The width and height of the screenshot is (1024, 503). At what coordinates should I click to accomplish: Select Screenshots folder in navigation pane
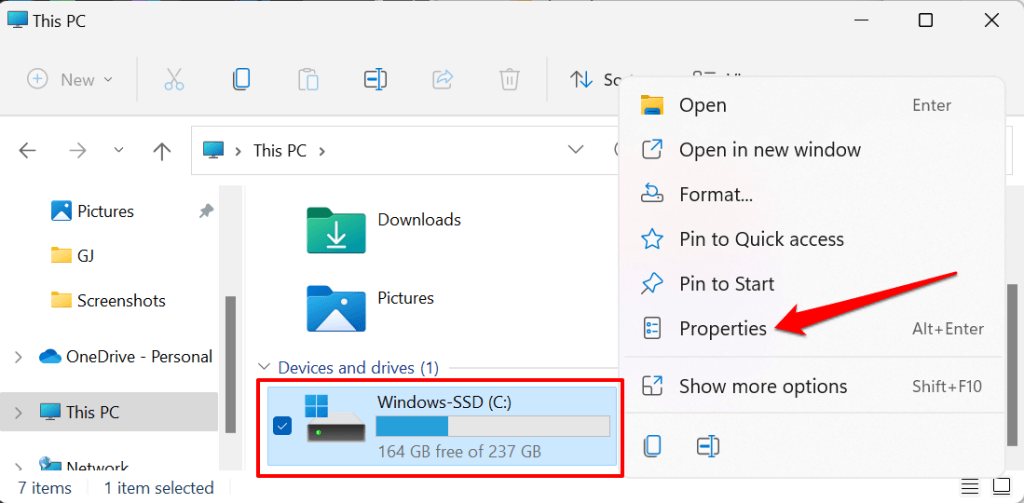(x=121, y=301)
